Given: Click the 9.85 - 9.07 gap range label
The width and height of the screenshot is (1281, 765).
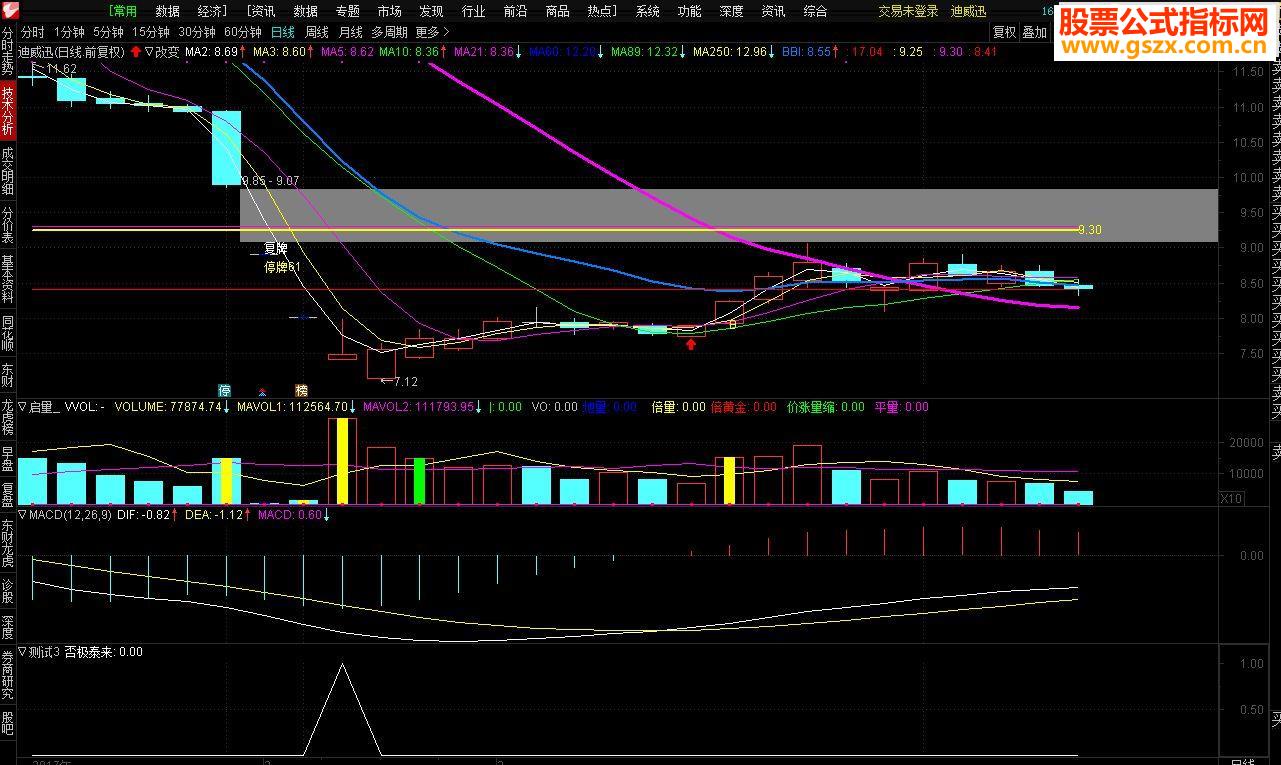Looking at the screenshot, I should click(x=271, y=181).
